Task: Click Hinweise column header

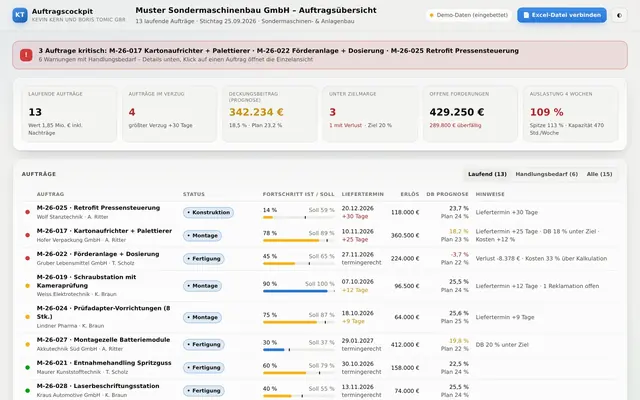Action: (490, 194)
